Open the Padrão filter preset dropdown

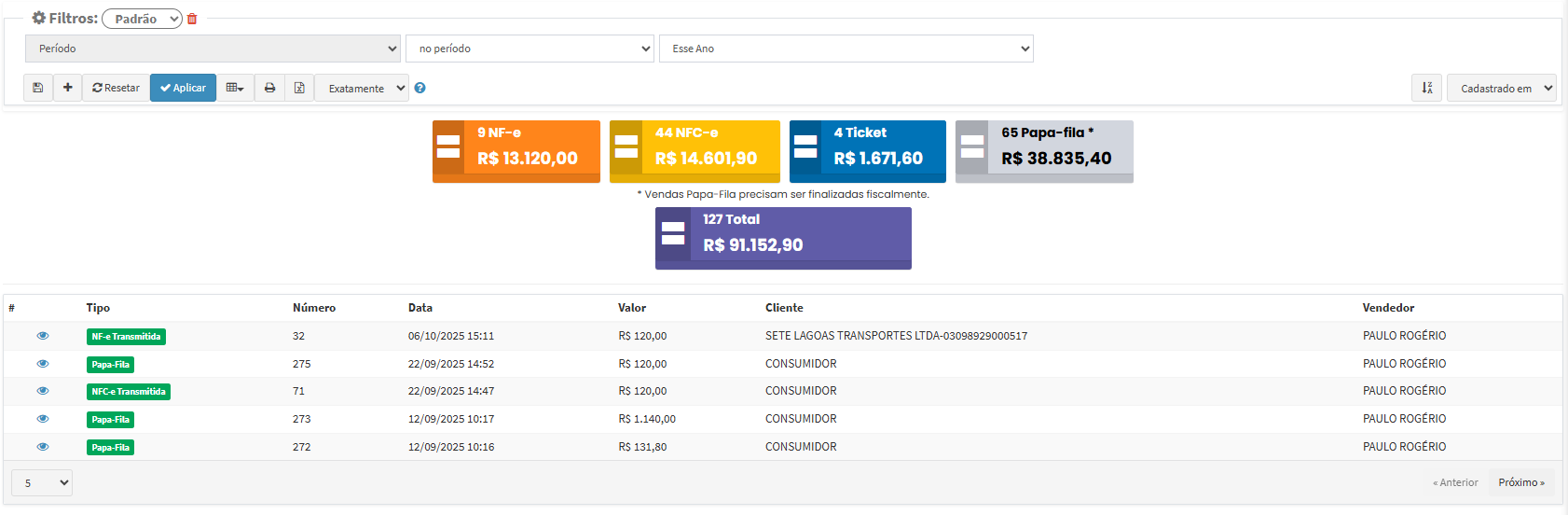coord(142,19)
